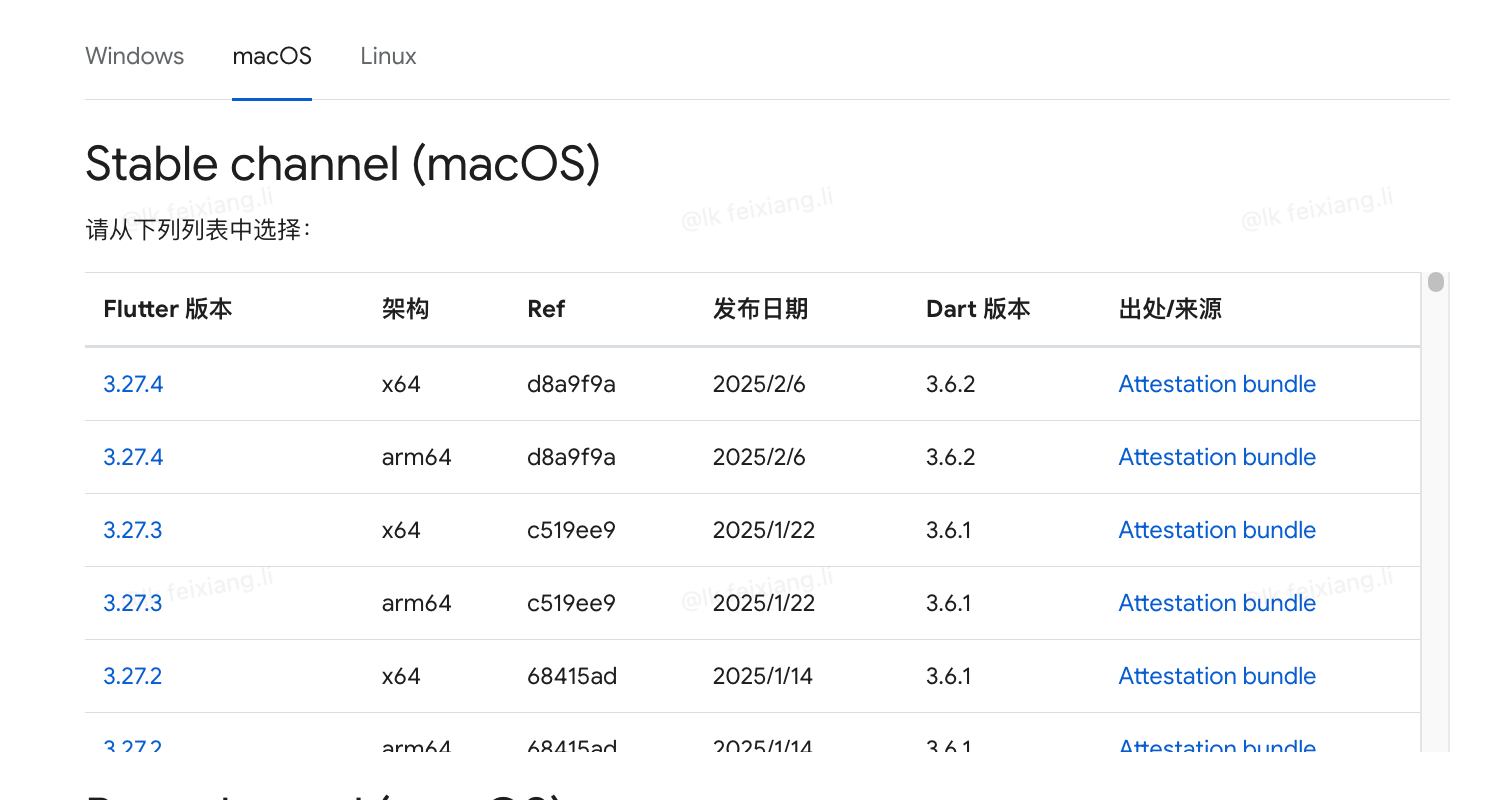
Task: Click the 架构 column header
Action: [405, 309]
